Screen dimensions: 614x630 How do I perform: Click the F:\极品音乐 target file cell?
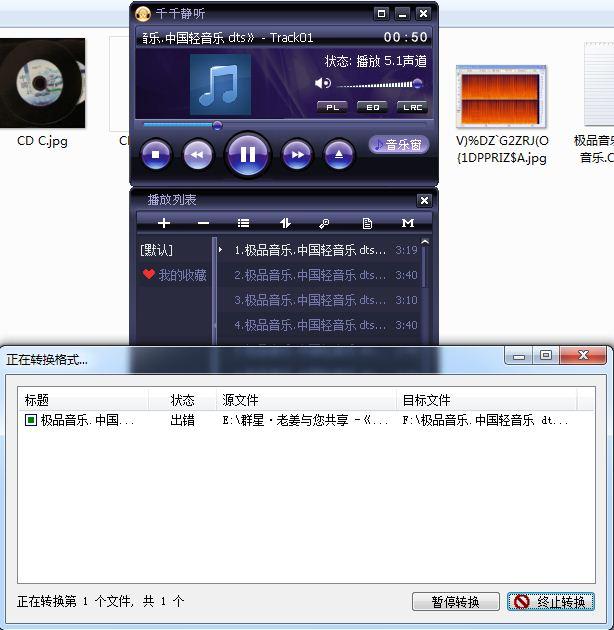coord(485,420)
